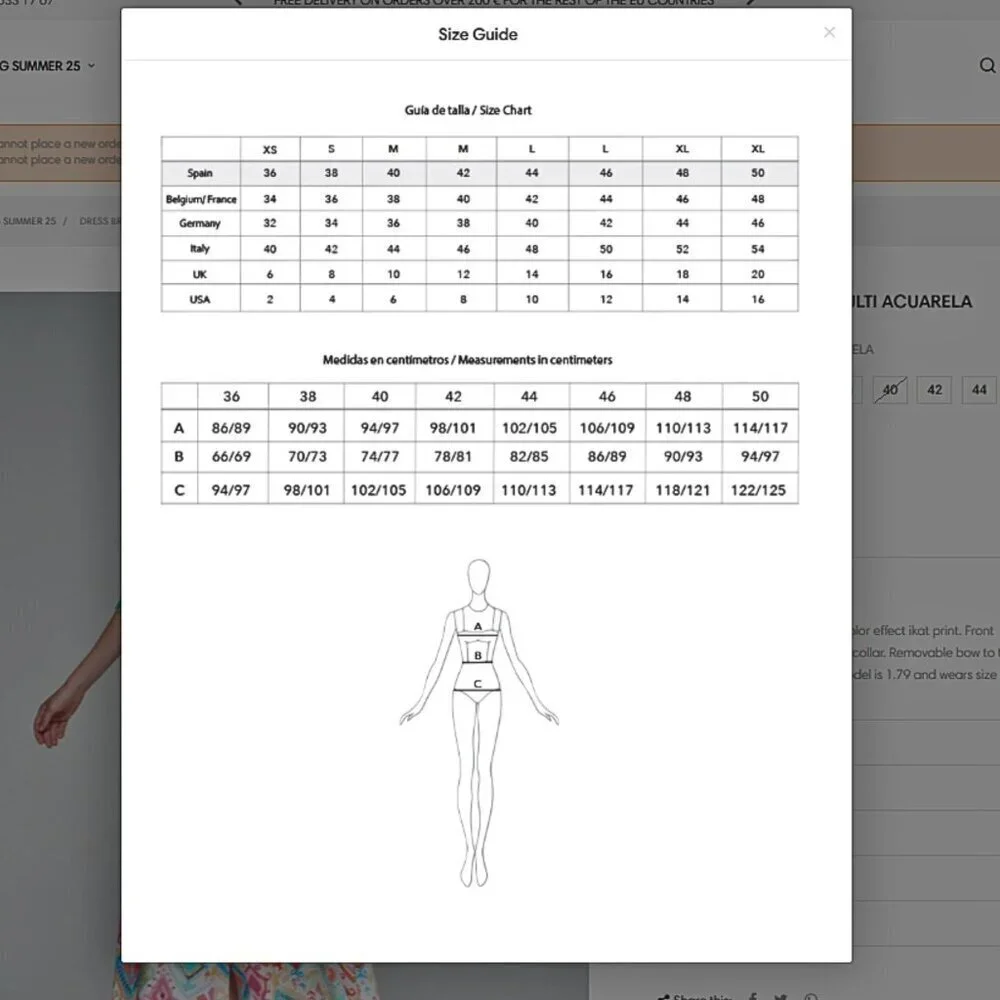Viewport: 1000px width, 1000px height.
Task: Click the 'Size Guide' dialog title
Action: pos(478,34)
